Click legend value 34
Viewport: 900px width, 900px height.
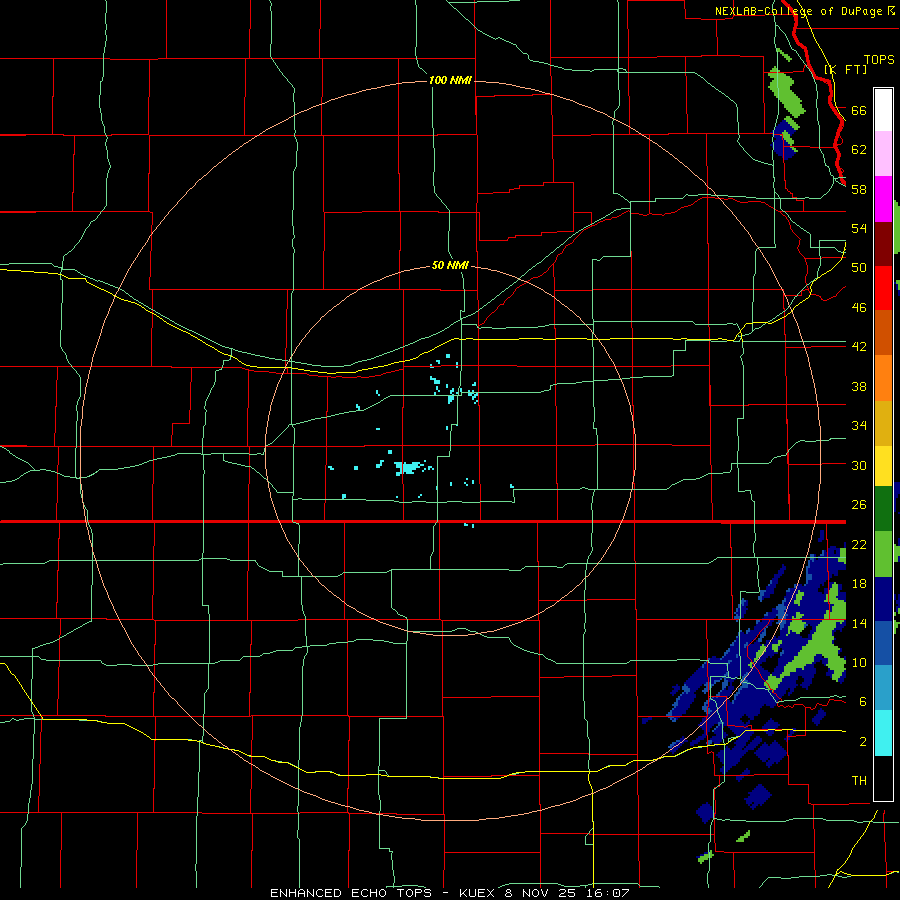pos(859,425)
